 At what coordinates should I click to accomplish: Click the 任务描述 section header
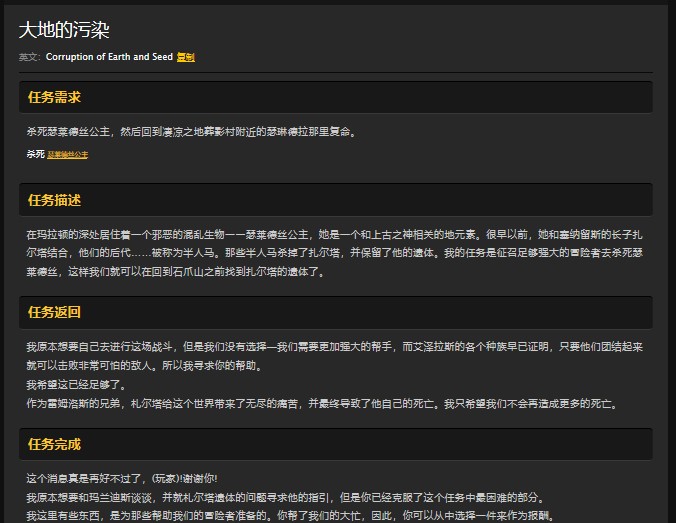pos(54,200)
